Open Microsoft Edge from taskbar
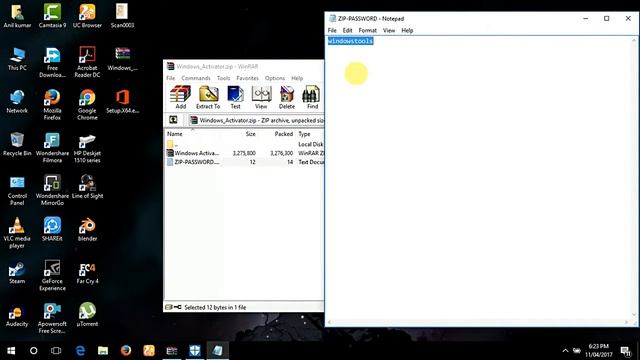 tap(80, 351)
